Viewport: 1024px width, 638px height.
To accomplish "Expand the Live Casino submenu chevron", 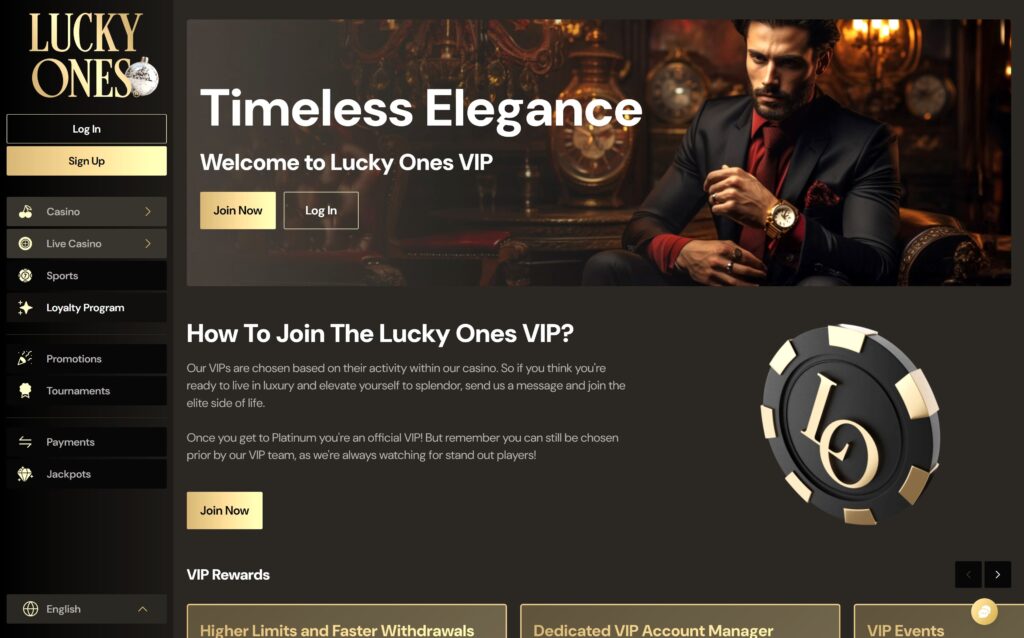I will pos(148,244).
